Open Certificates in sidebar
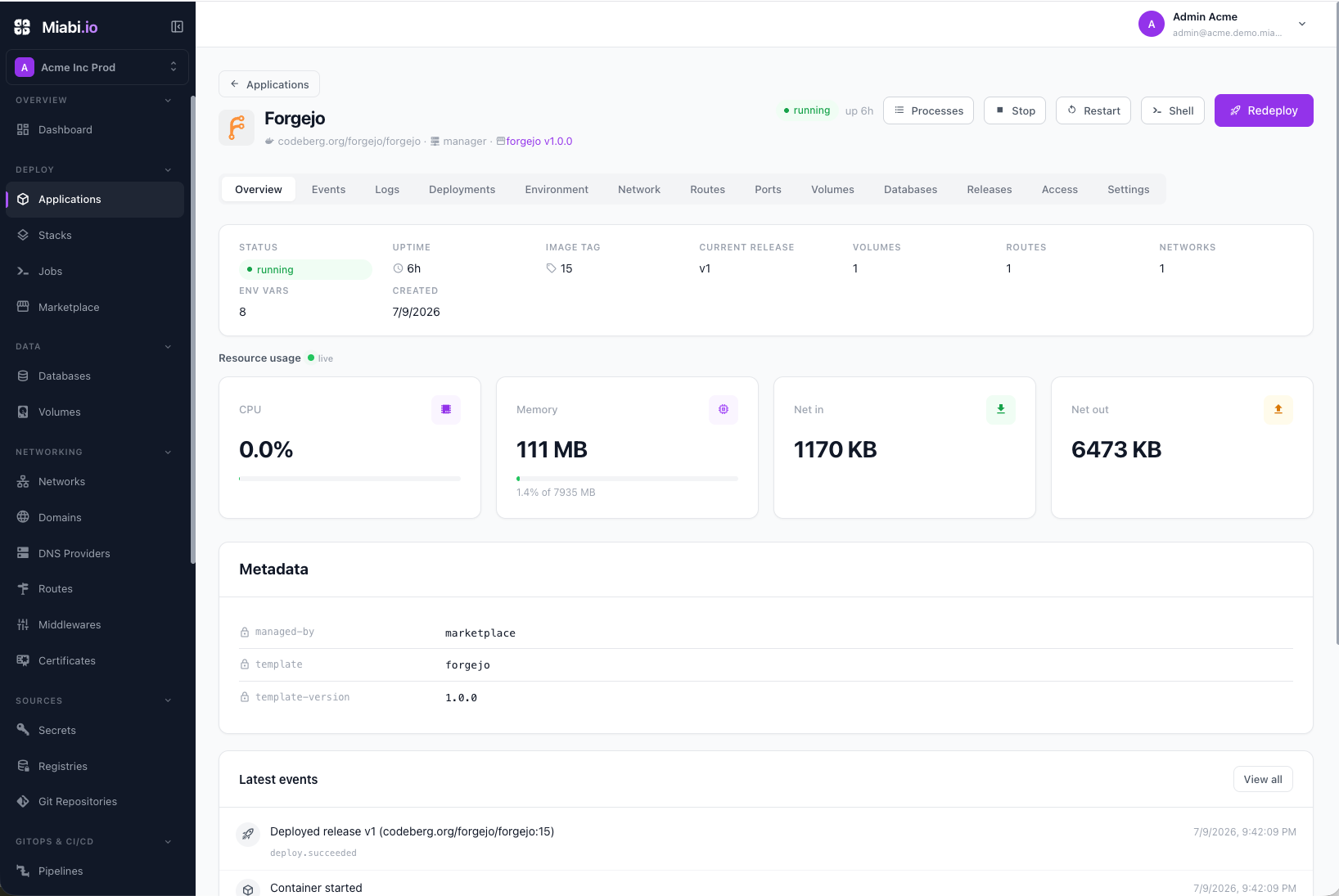Screen dimensions: 1339x896 tap(95, 660)
